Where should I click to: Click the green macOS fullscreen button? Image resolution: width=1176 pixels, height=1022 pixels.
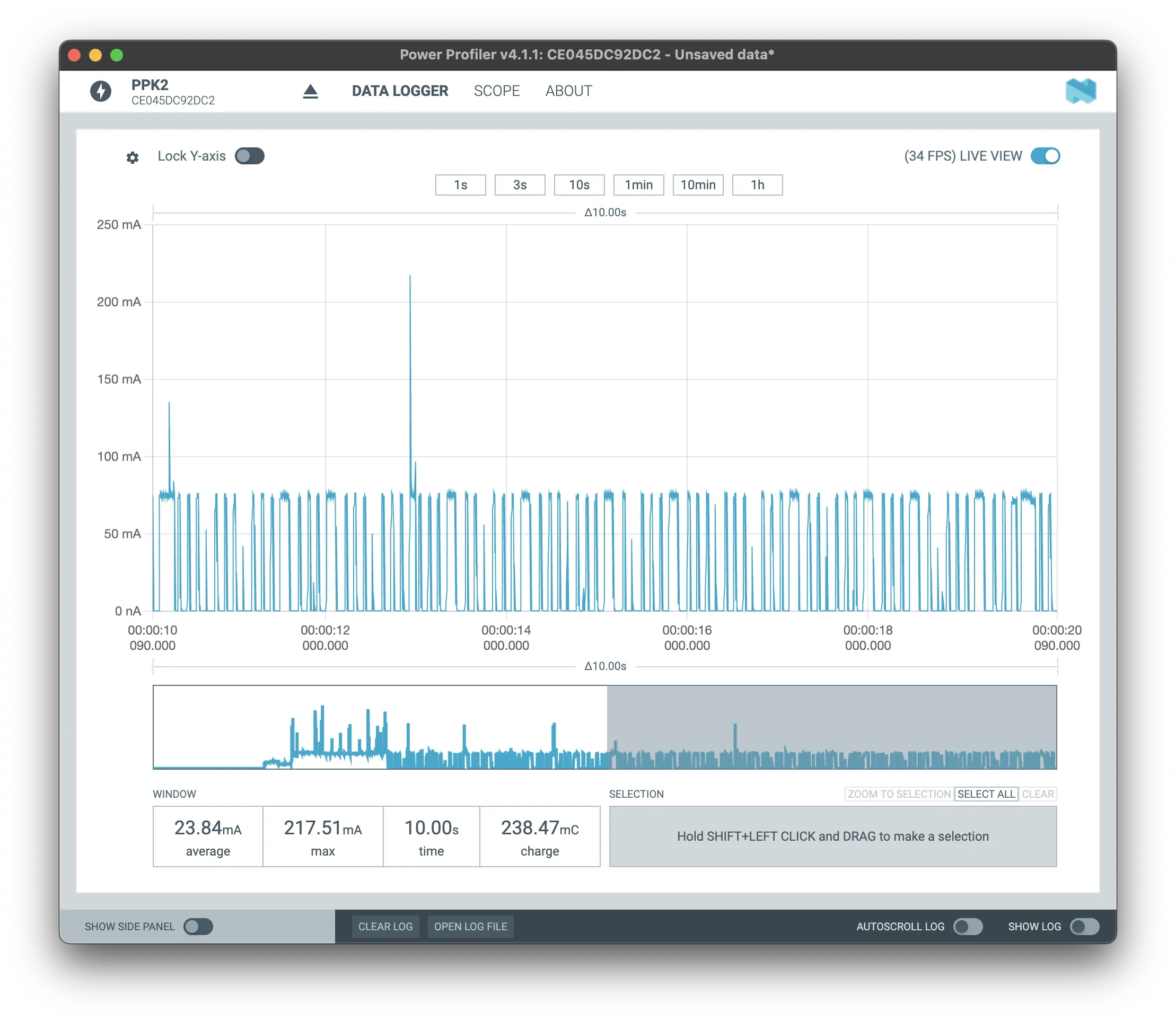coord(116,55)
